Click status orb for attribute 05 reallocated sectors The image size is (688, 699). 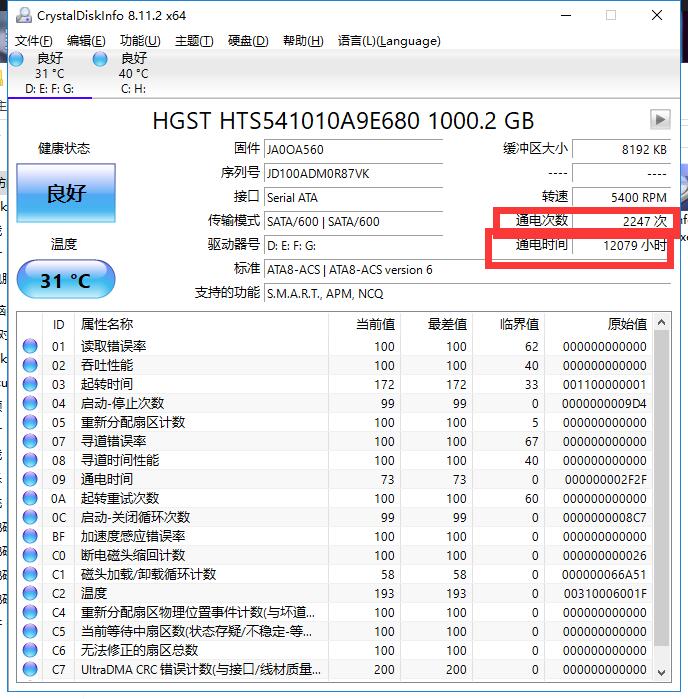[30, 423]
